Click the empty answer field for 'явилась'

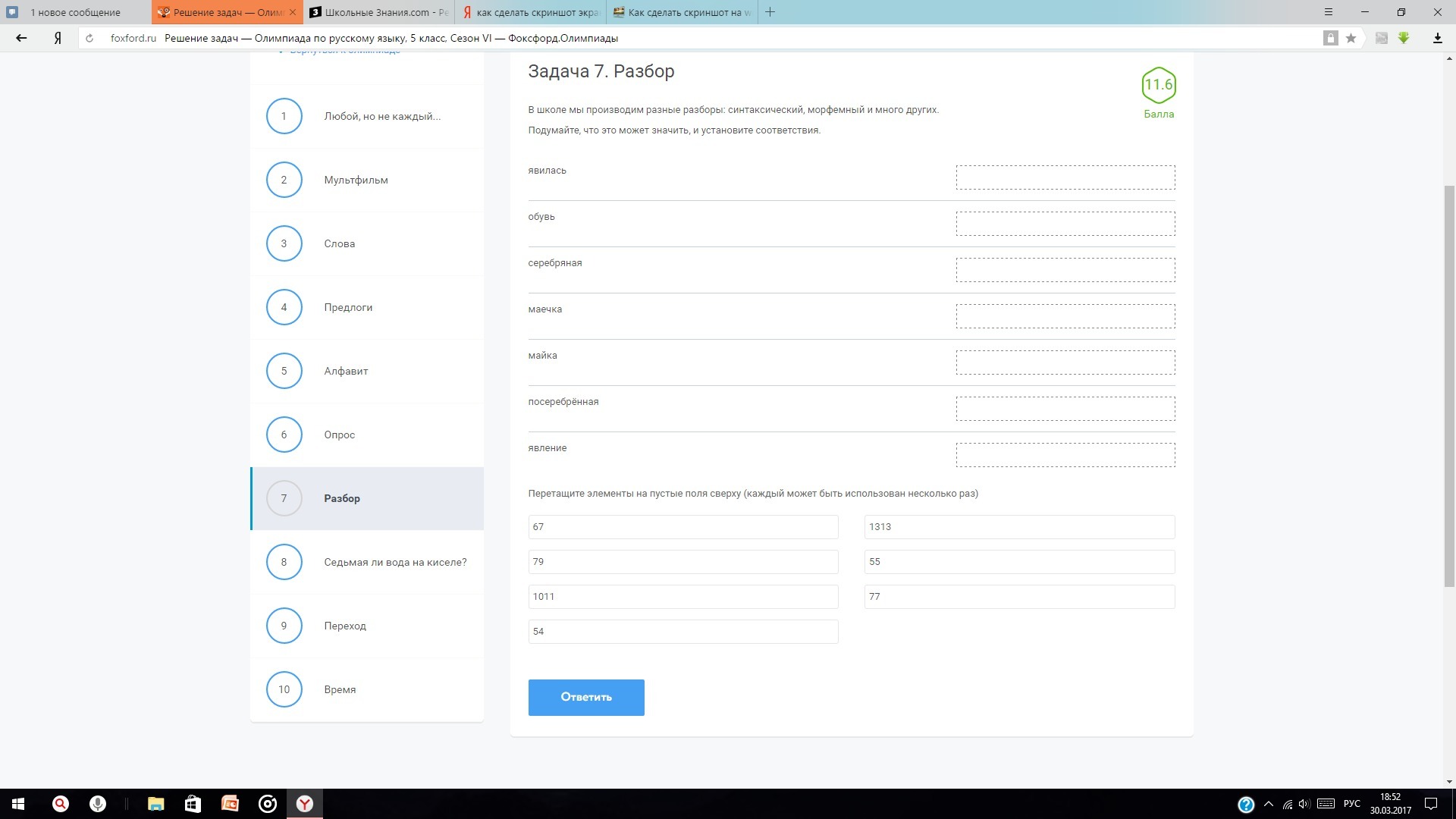pos(1065,177)
